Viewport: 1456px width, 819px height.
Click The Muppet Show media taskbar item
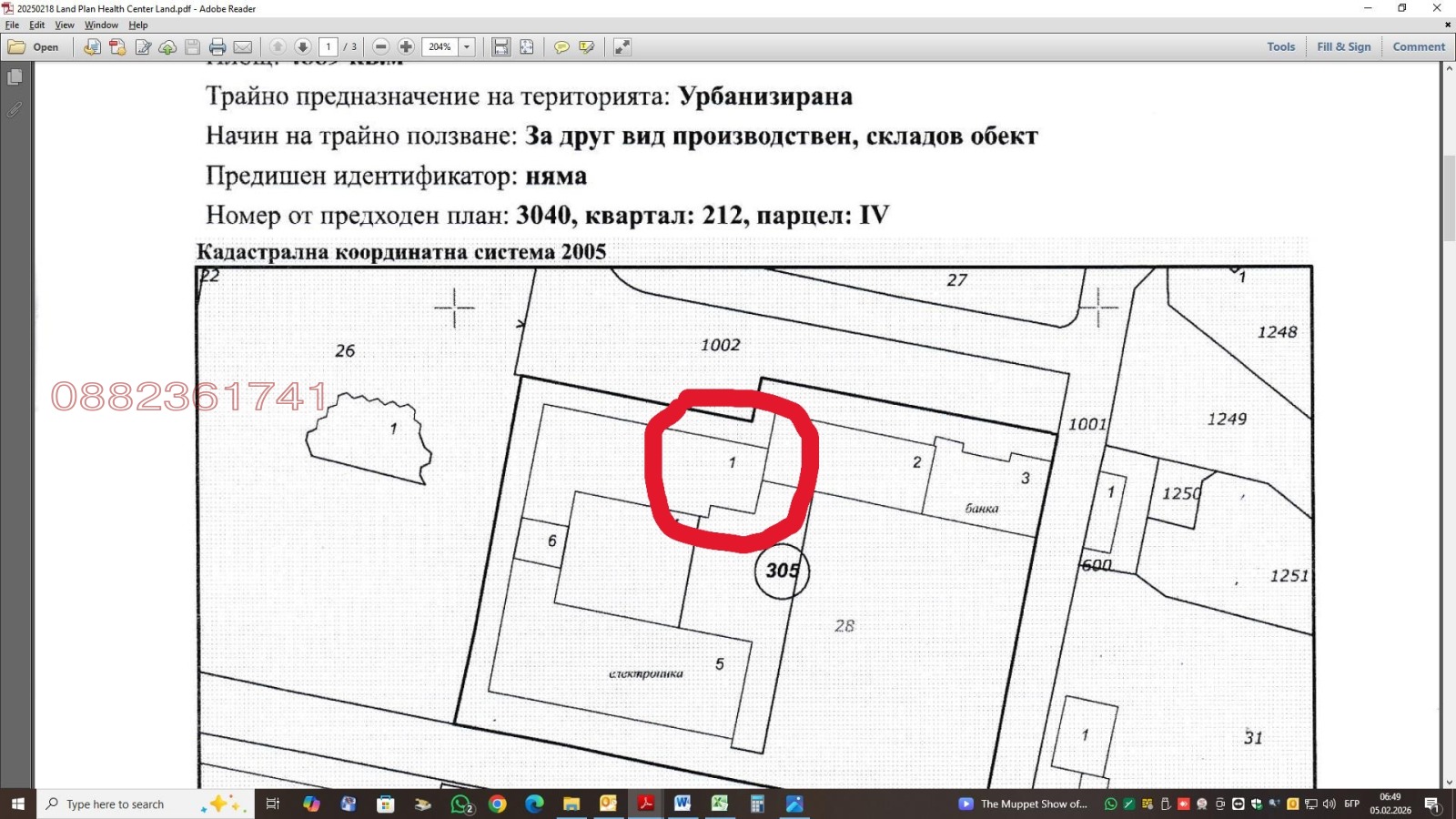pyautogui.click(x=1024, y=804)
